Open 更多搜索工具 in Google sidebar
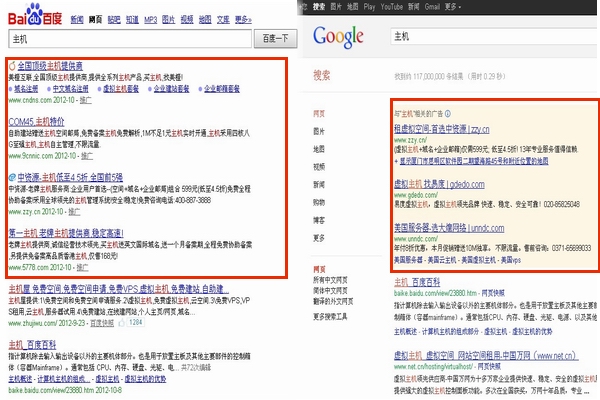The image size is (600, 400). [x=329, y=317]
